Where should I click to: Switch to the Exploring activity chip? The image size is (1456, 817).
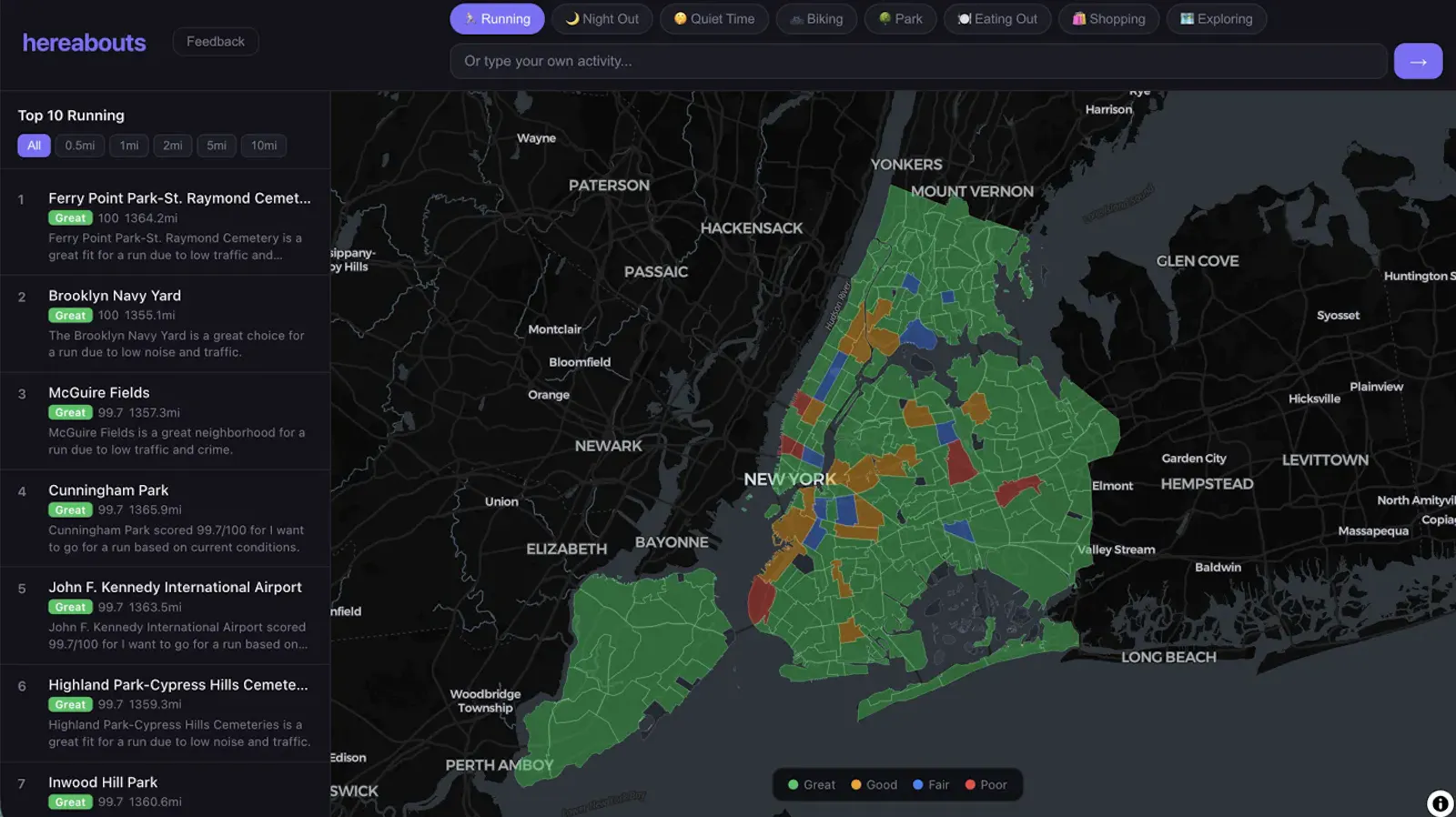tap(1216, 19)
